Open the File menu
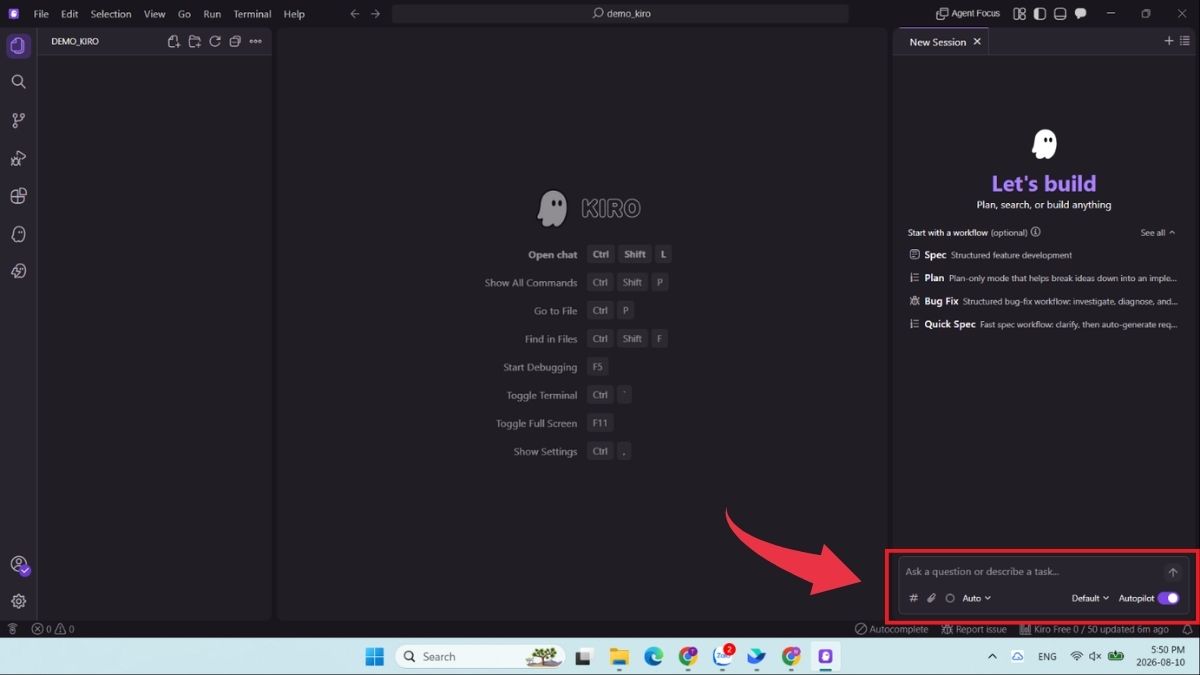The height and width of the screenshot is (675, 1200). tap(41, 14)
